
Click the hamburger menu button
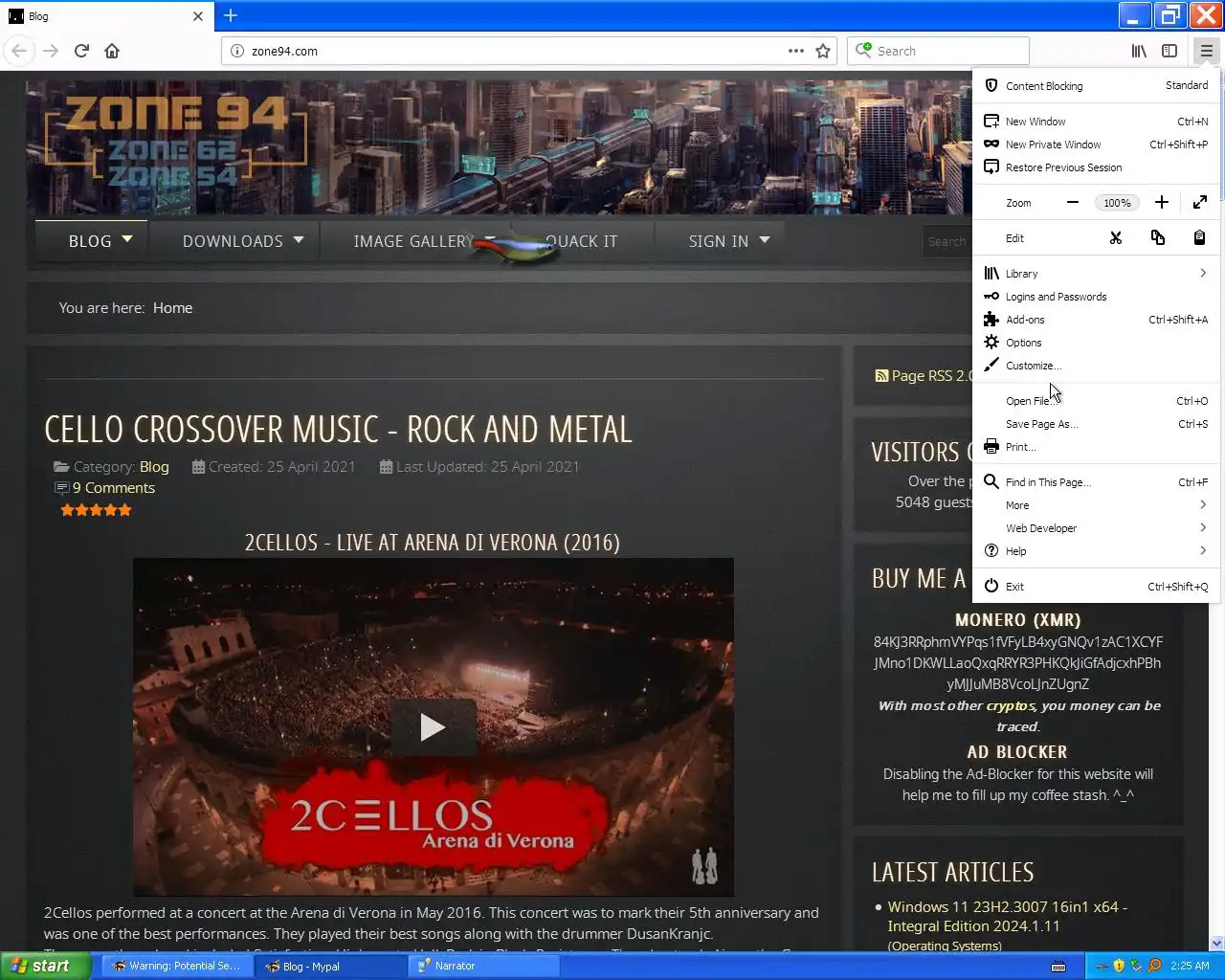[1206, 51]
